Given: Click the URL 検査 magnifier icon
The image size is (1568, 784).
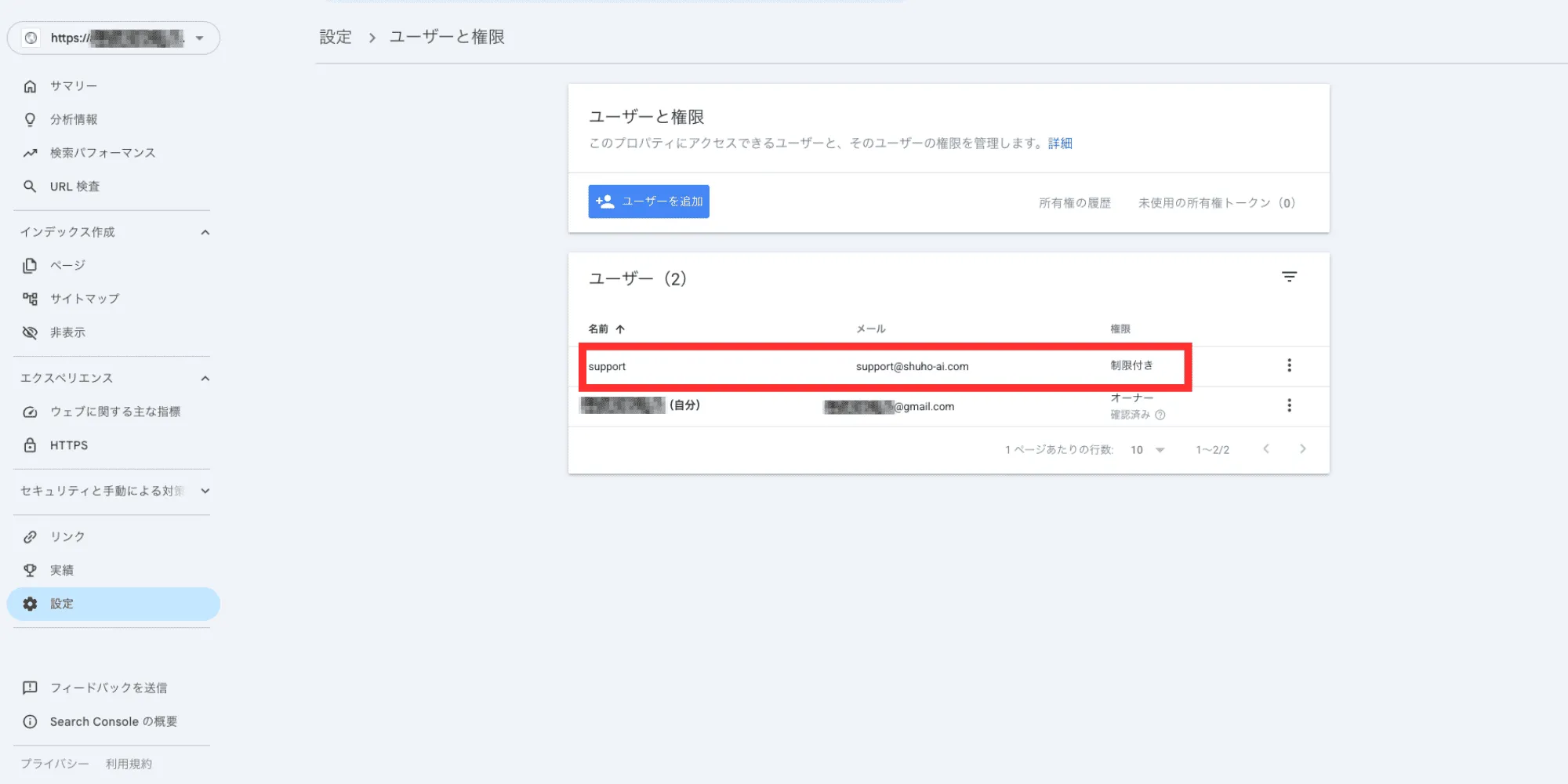Looking at the screenshot, I should click(x=30, y=186).
